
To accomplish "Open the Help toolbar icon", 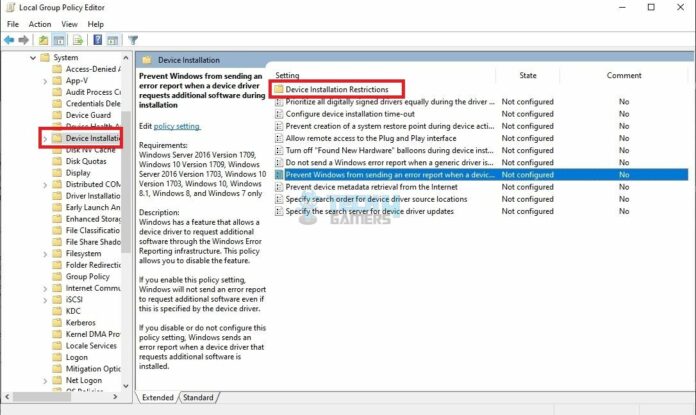I will tap(98, 40).
